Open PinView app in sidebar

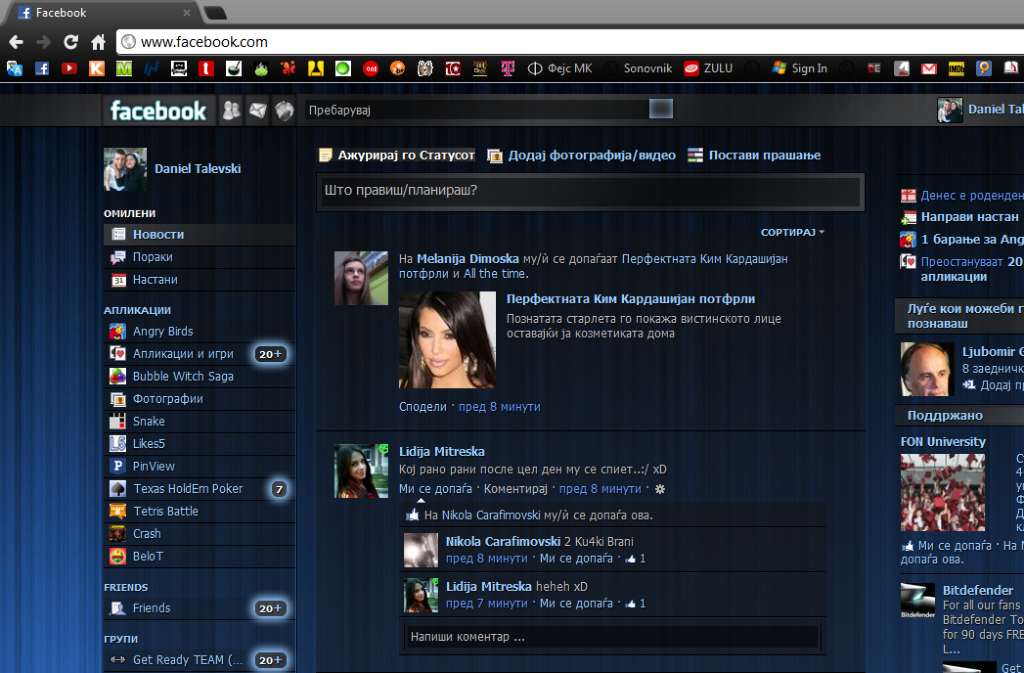[x=153, y=467]
